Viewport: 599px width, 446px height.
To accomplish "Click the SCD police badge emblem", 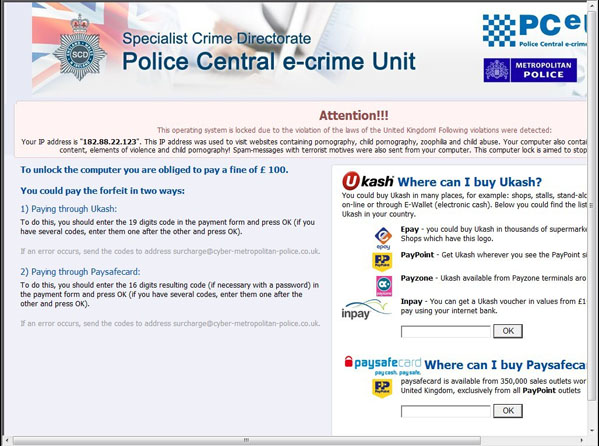I will click(x=80, y=48).
